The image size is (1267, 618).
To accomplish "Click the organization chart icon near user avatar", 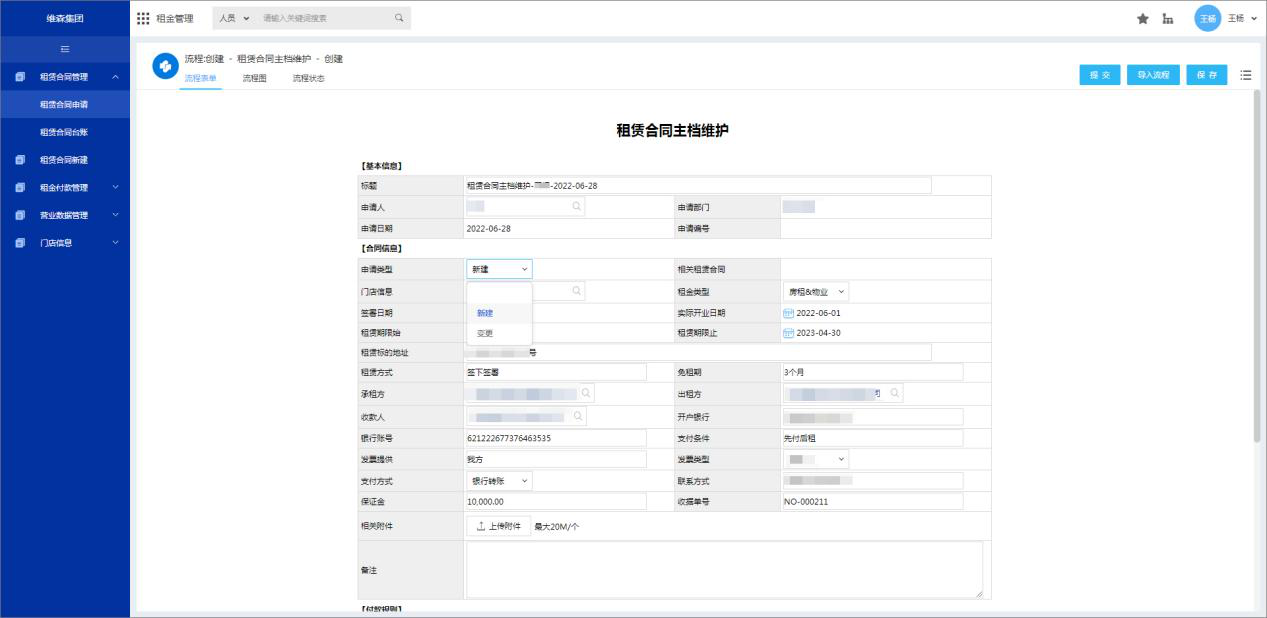I will [1168, 17].
